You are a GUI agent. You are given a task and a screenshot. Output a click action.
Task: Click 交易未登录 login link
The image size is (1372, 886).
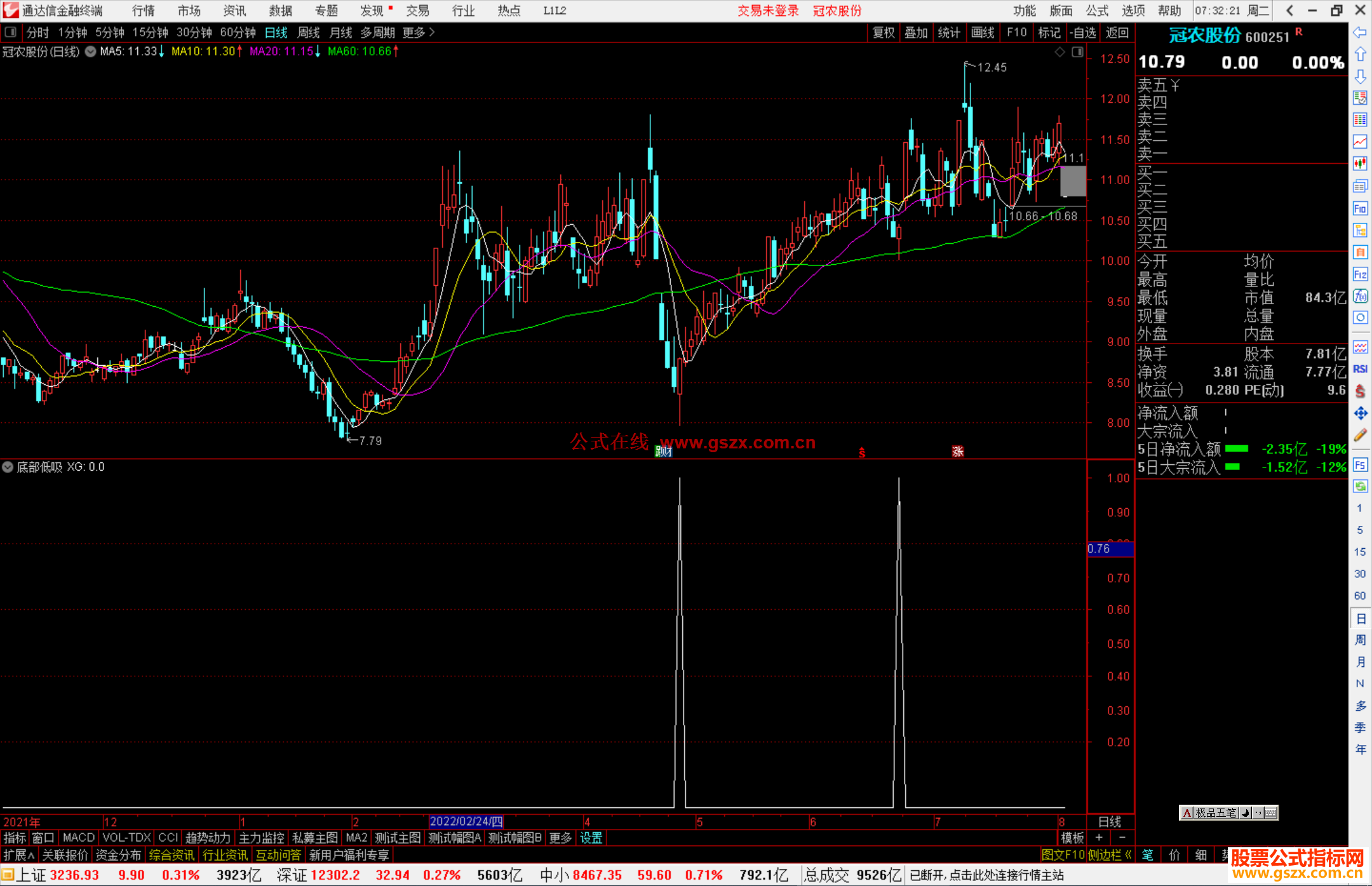click(x=768, y=10)
